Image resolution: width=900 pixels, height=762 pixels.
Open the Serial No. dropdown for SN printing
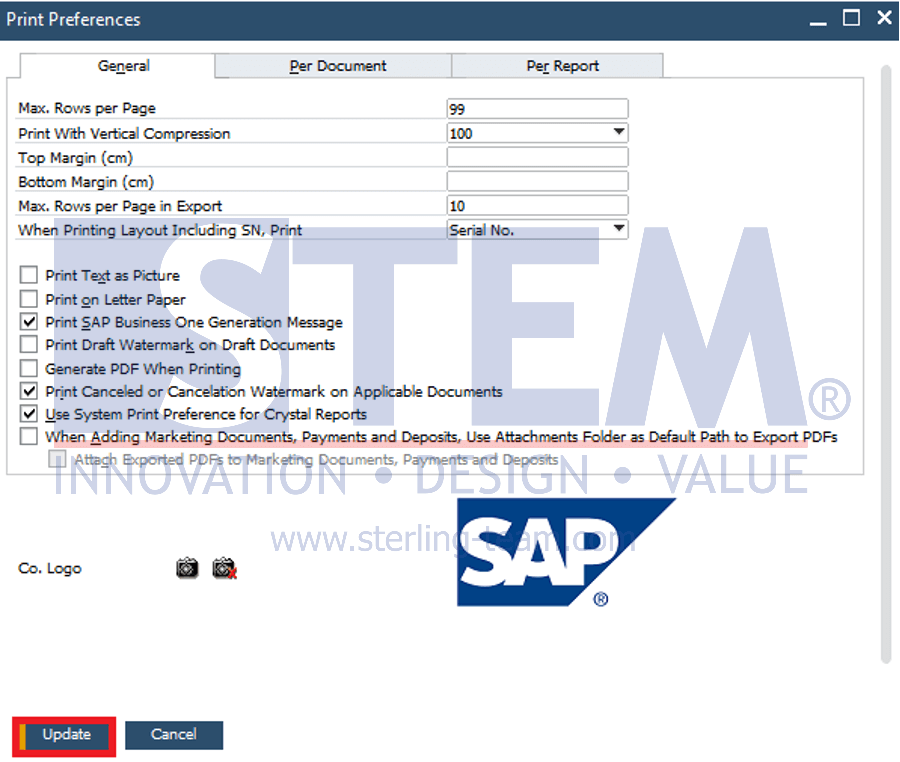coord(618,229)
